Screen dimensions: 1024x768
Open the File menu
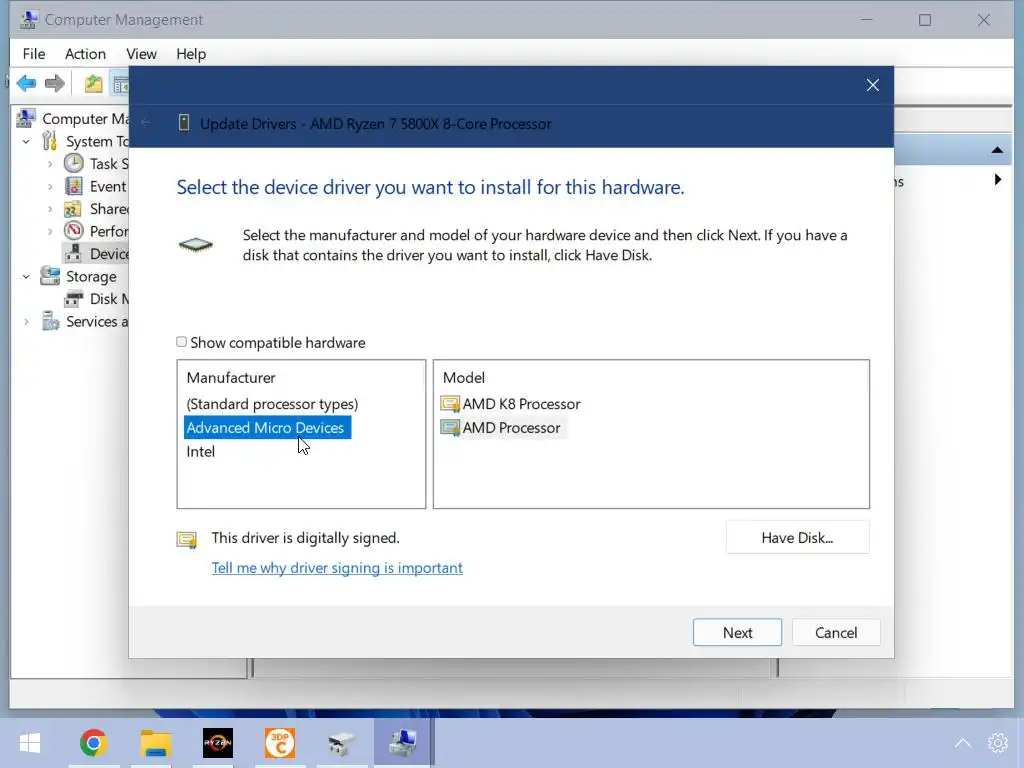click(x=34, y=54)
